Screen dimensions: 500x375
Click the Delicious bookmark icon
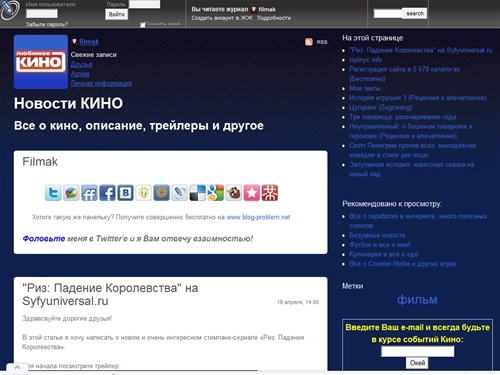(x=198, y=193)
